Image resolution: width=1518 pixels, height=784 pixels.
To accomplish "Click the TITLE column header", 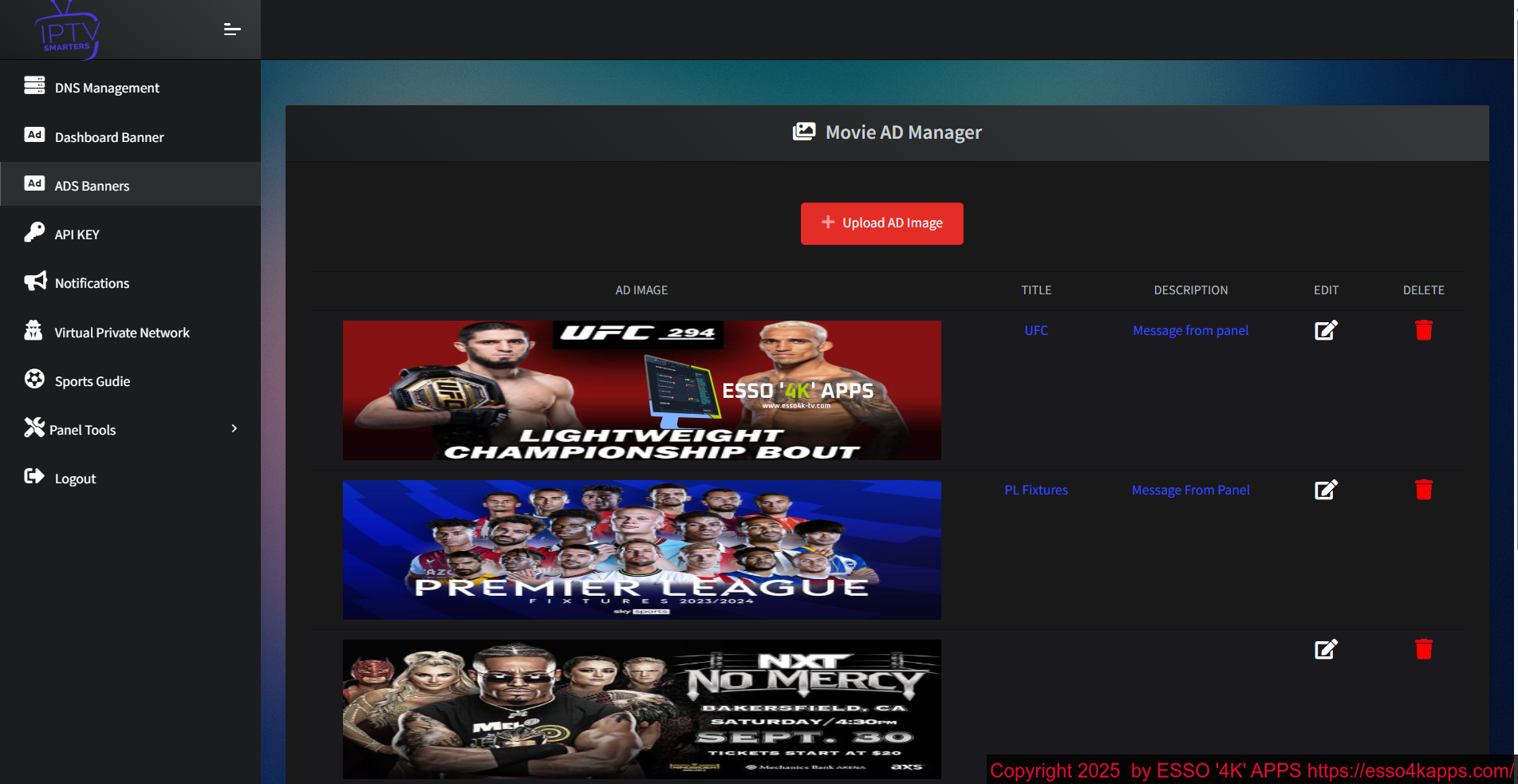I will click(x=1036, y=290).
